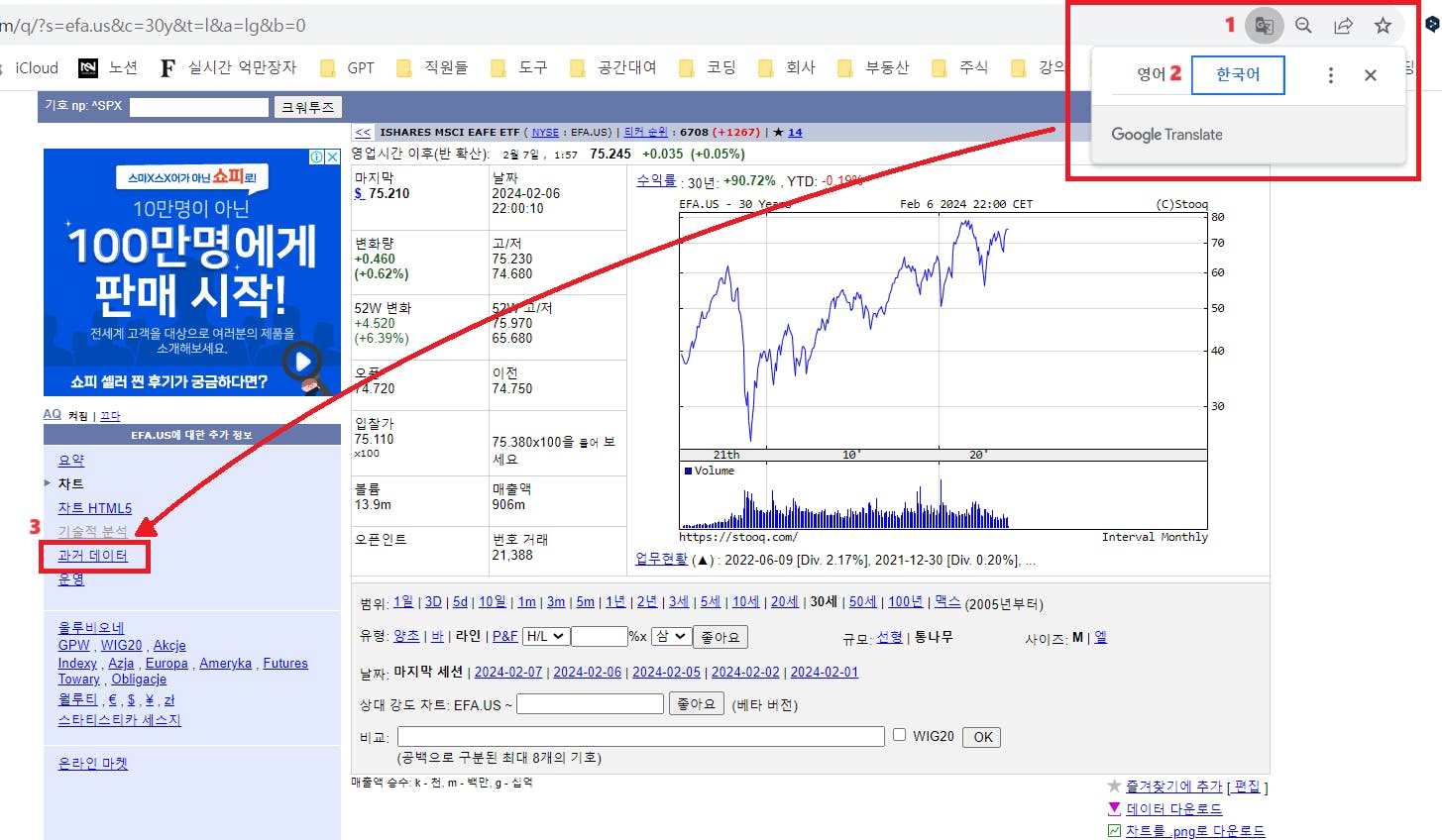Select the 1m range link
This screenshot has height=840, width=1442.
click(526, 601)
